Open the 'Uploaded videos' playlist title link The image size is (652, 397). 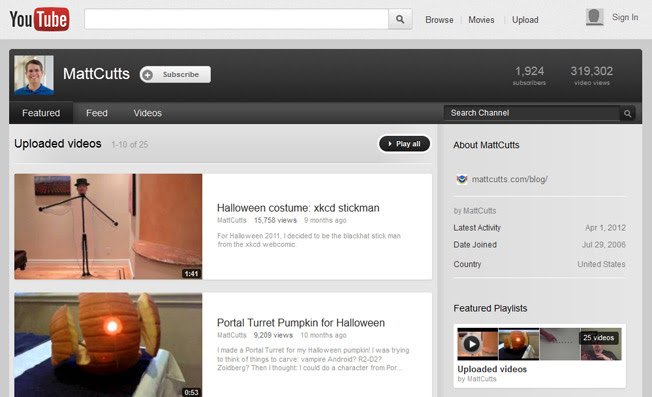point(492,369)
